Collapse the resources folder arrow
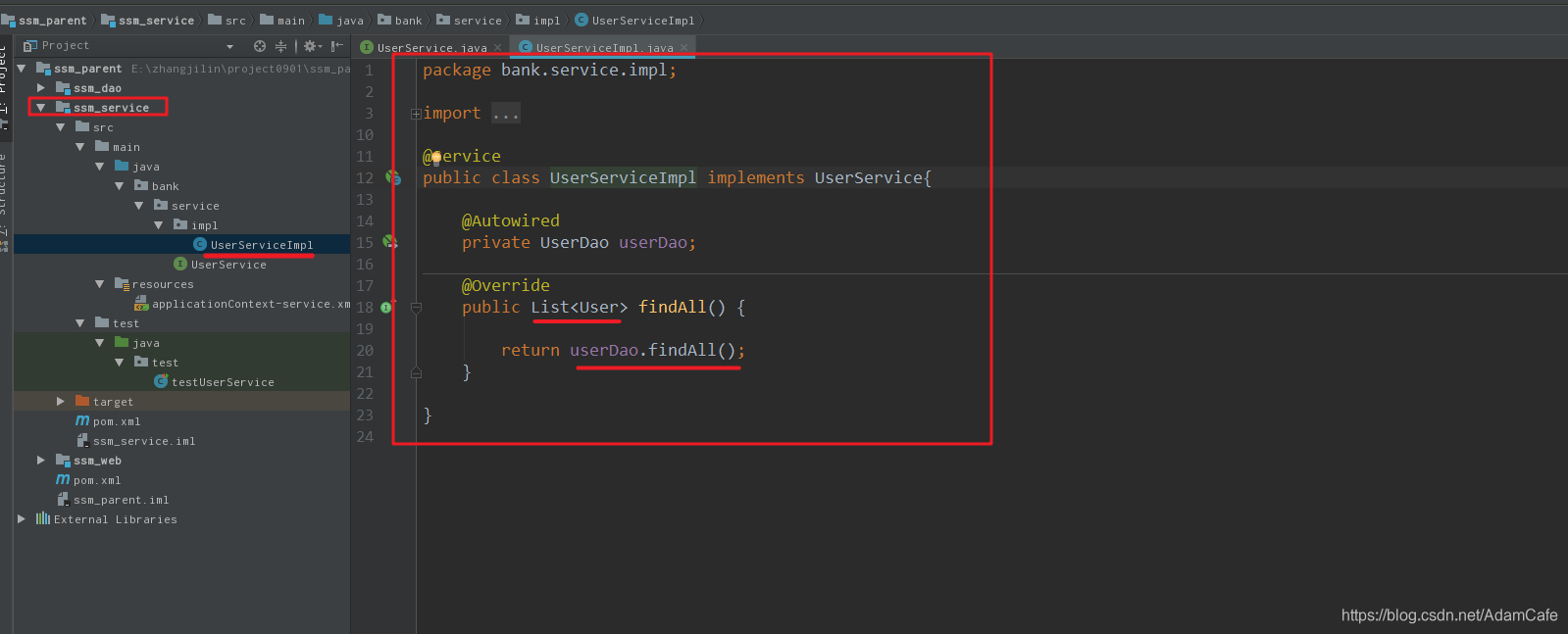The height and width of the screenshot is (634, 1568). click(100, 284)
